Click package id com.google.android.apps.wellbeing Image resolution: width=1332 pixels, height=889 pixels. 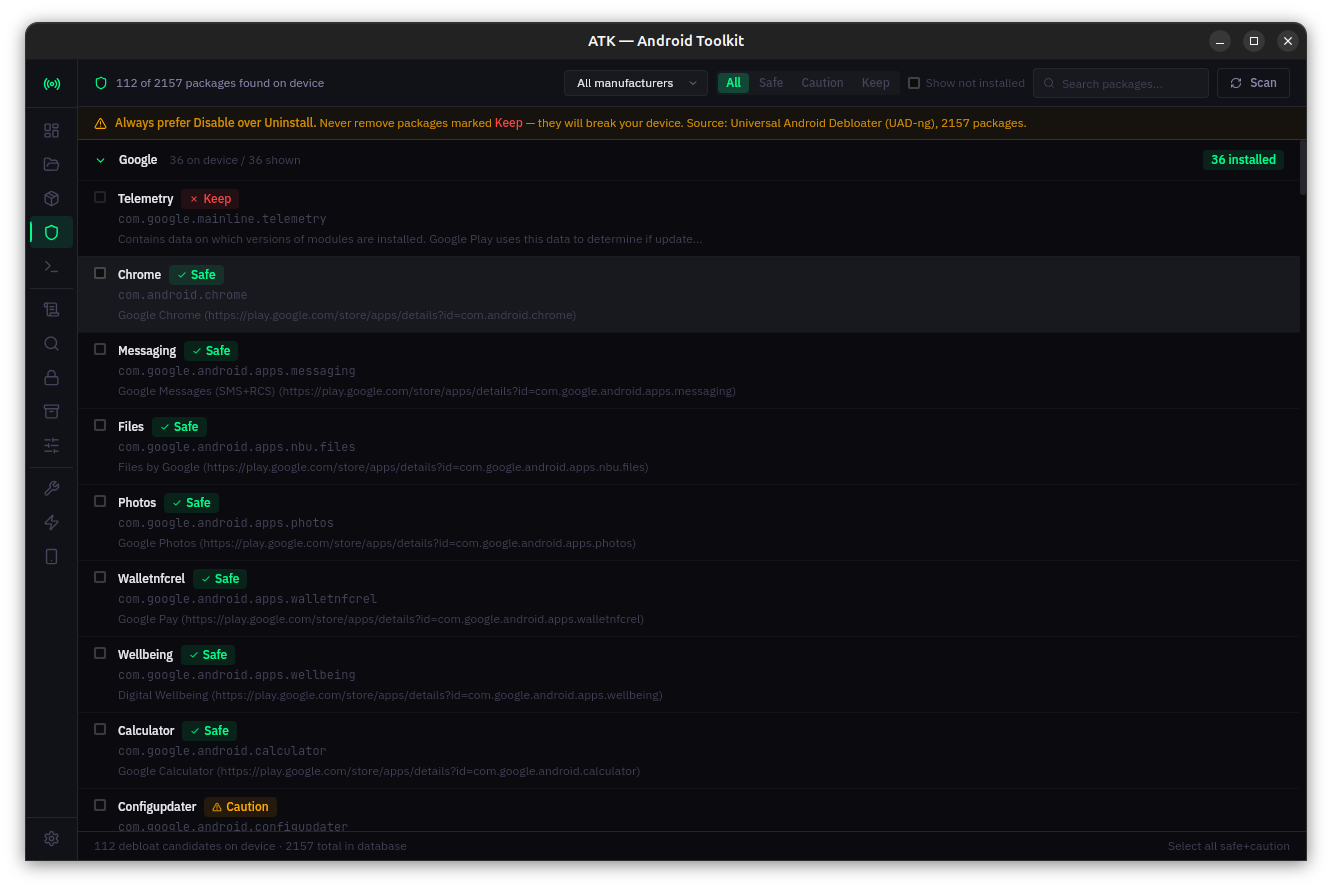point(237,675)
